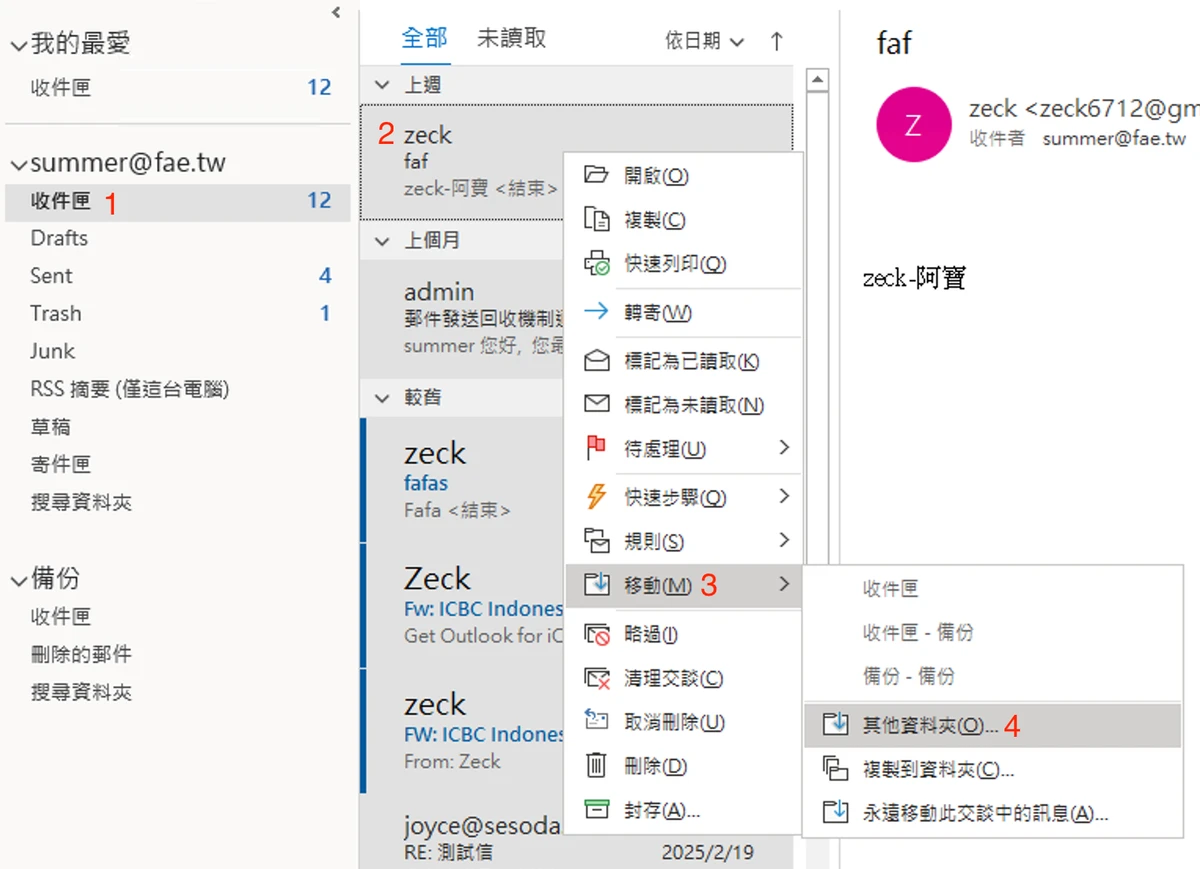
Task: Open the Trash folder
Action: point(55,313)
